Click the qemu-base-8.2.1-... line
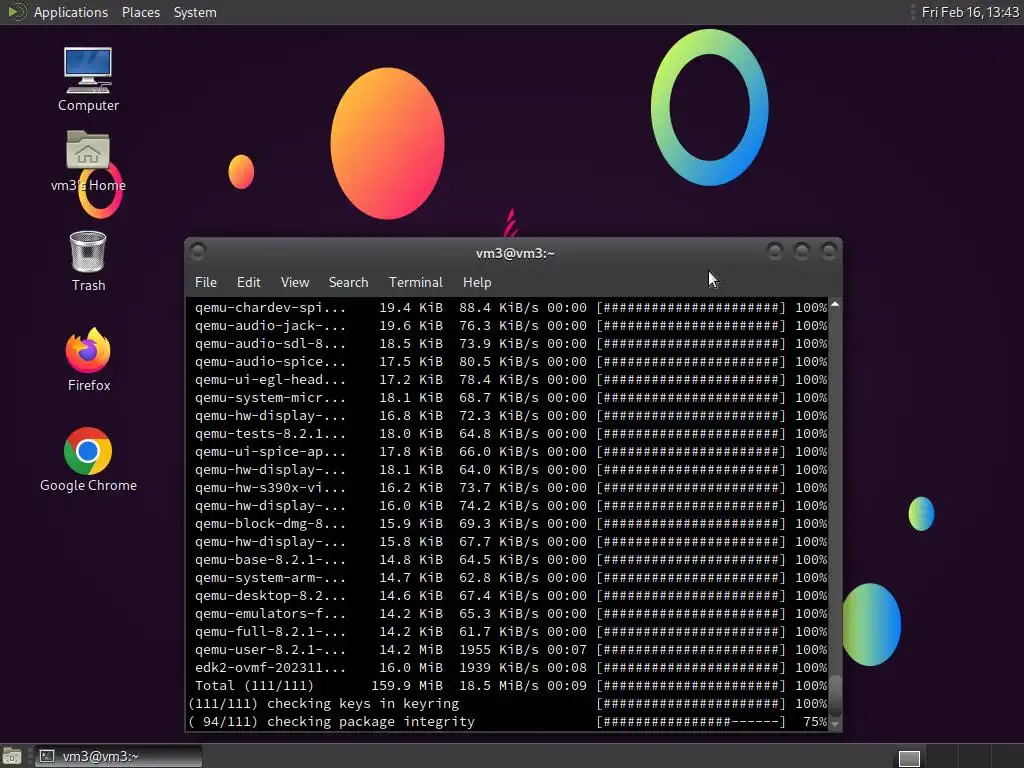Viewport: 1024px width, 768px height. (x=511, y=560)
